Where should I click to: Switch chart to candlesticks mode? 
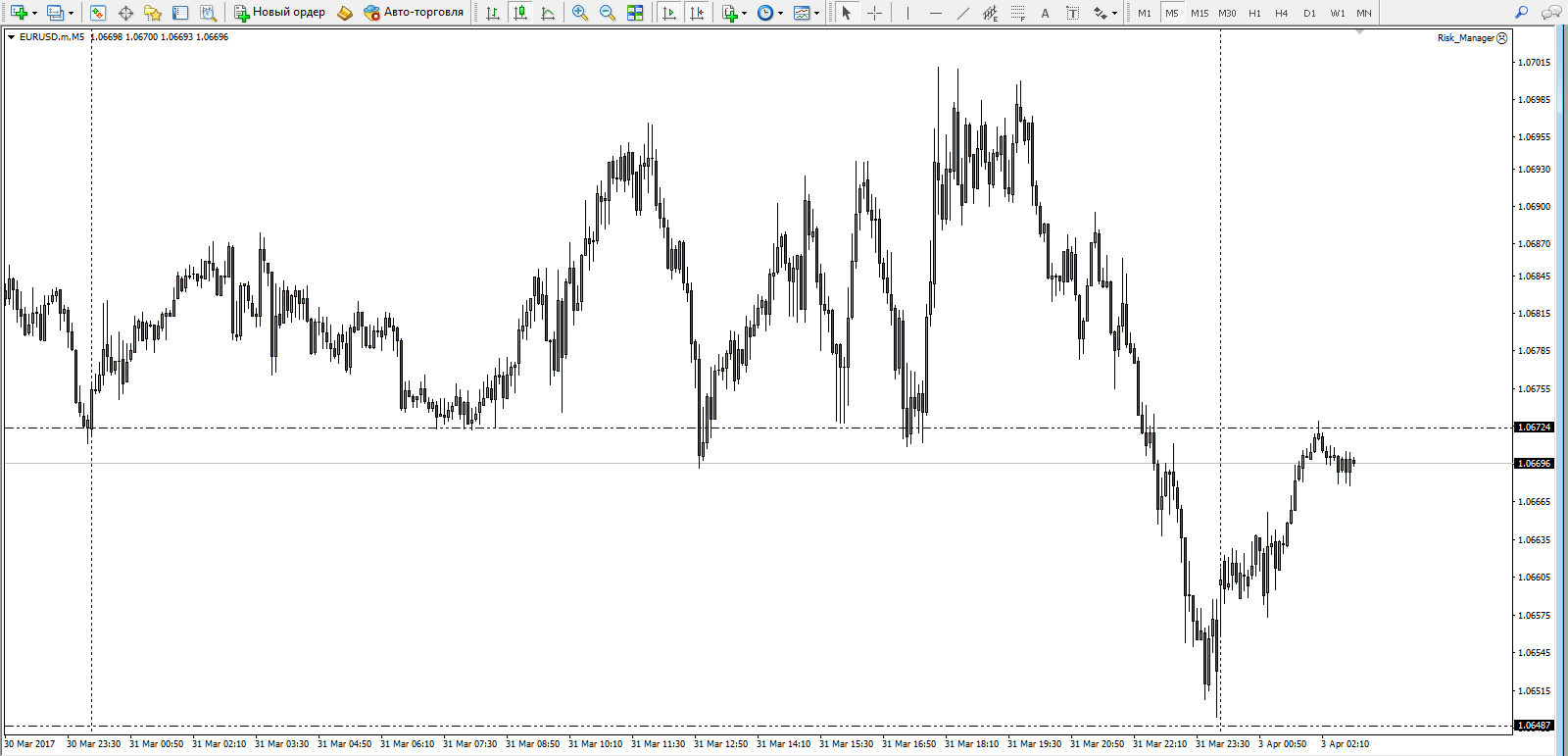tap(520, 13)
